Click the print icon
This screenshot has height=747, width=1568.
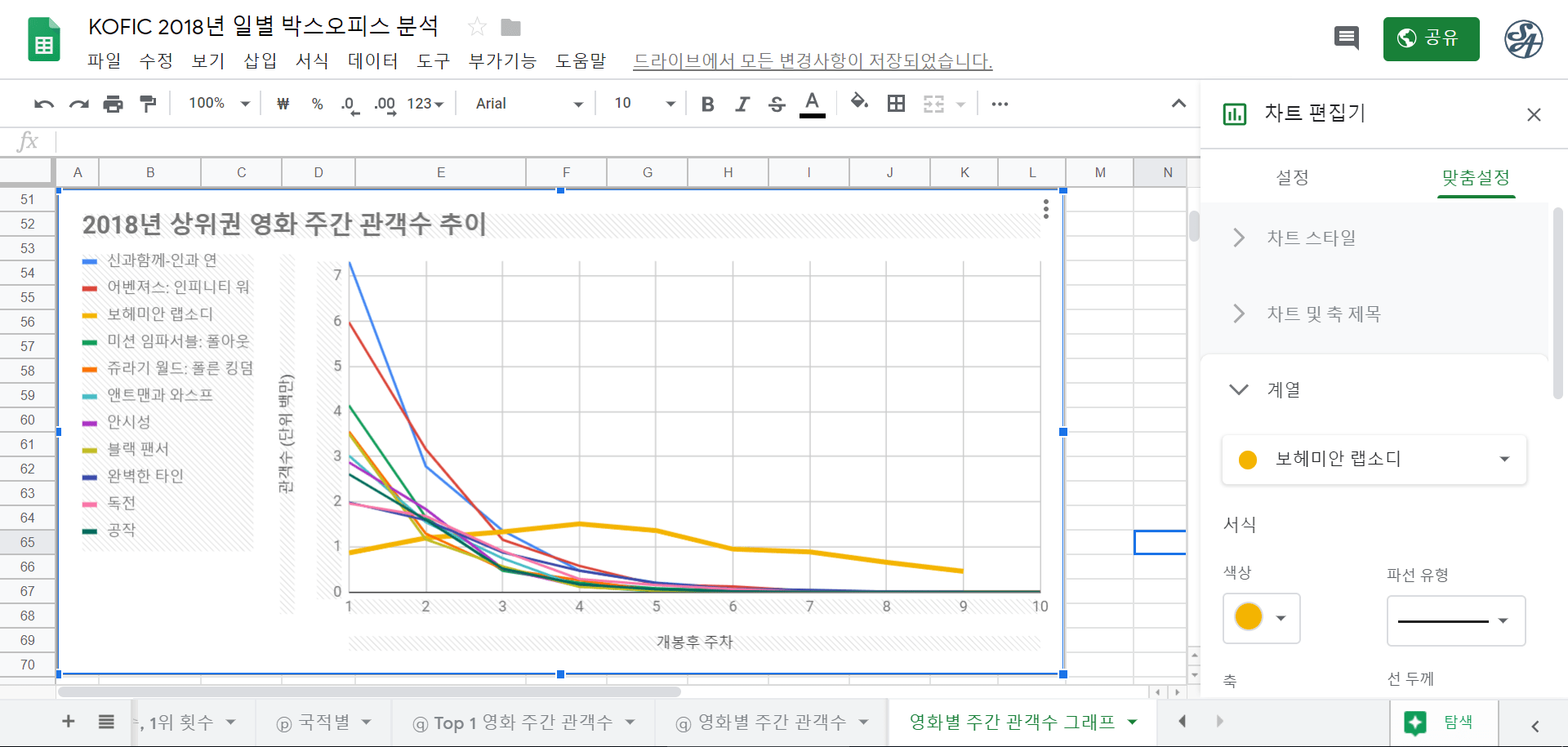point(113,104)
